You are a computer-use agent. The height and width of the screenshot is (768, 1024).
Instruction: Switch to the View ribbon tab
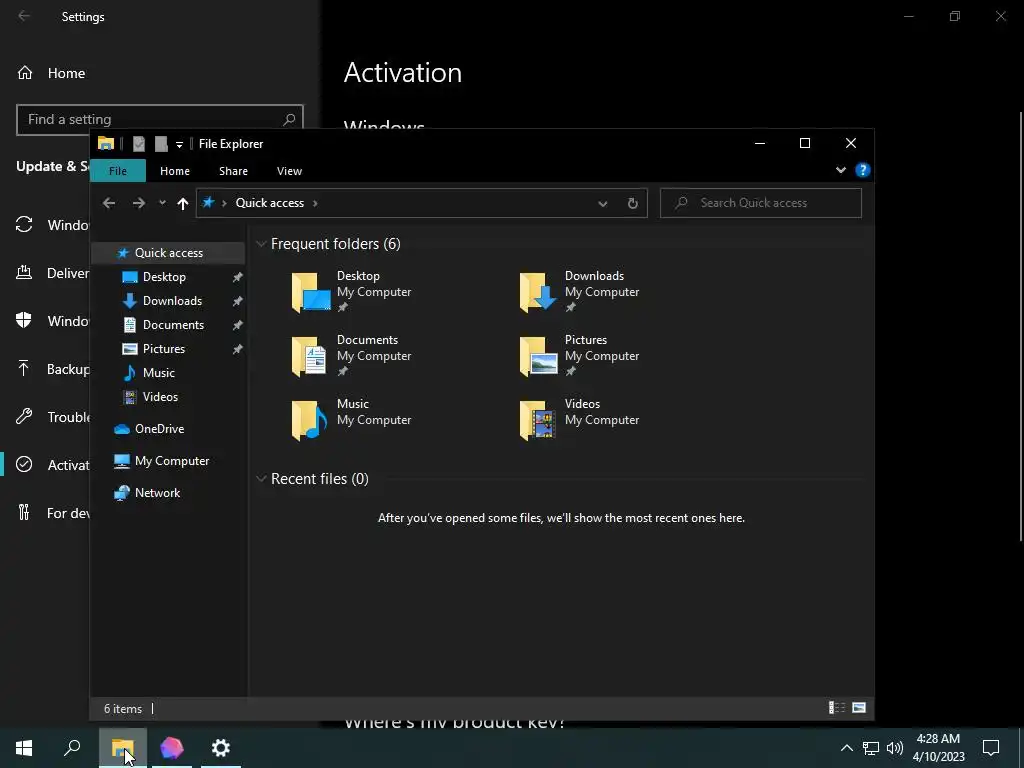tap(289, 170)
